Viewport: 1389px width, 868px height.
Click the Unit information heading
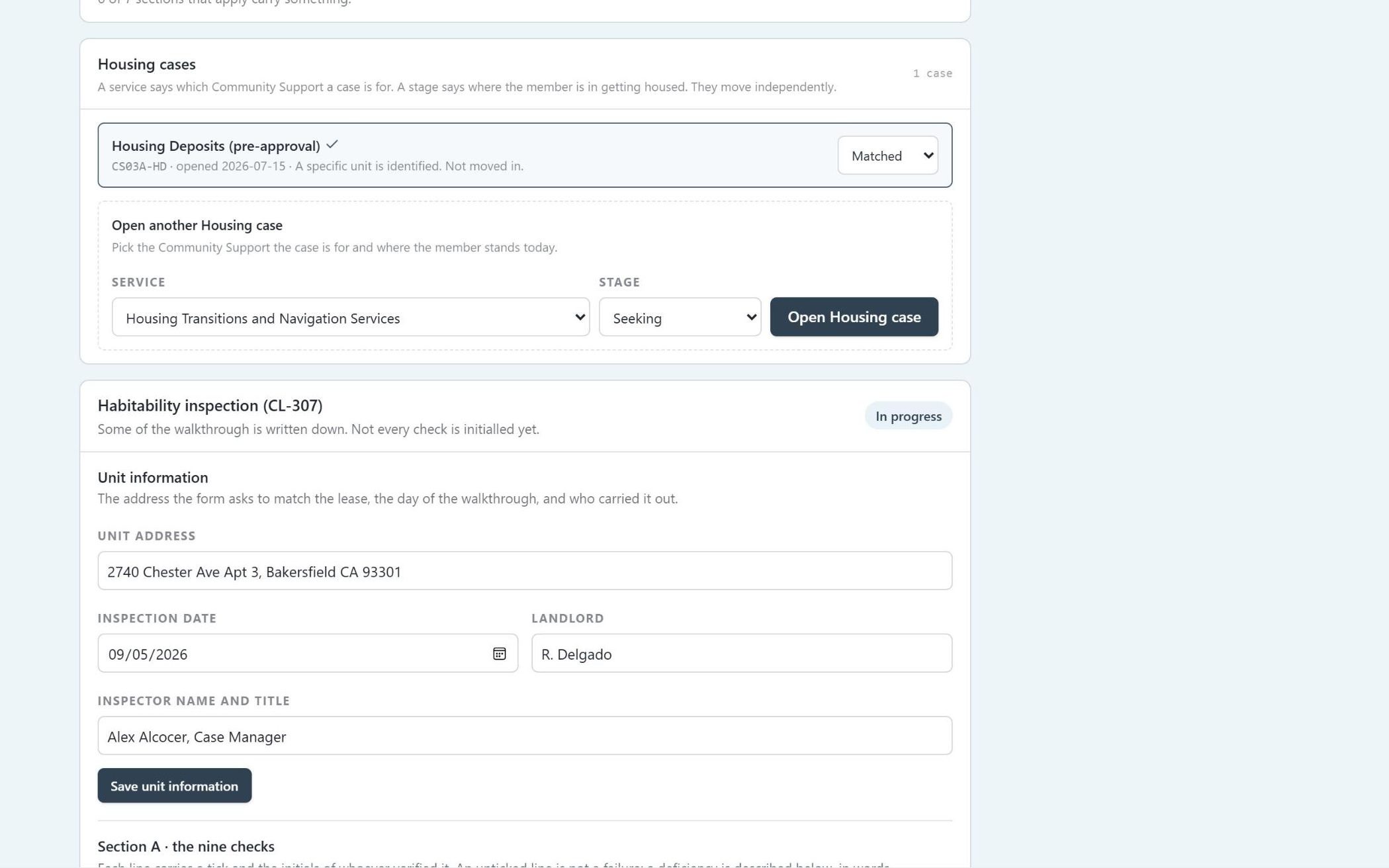[x=153, y=478]
